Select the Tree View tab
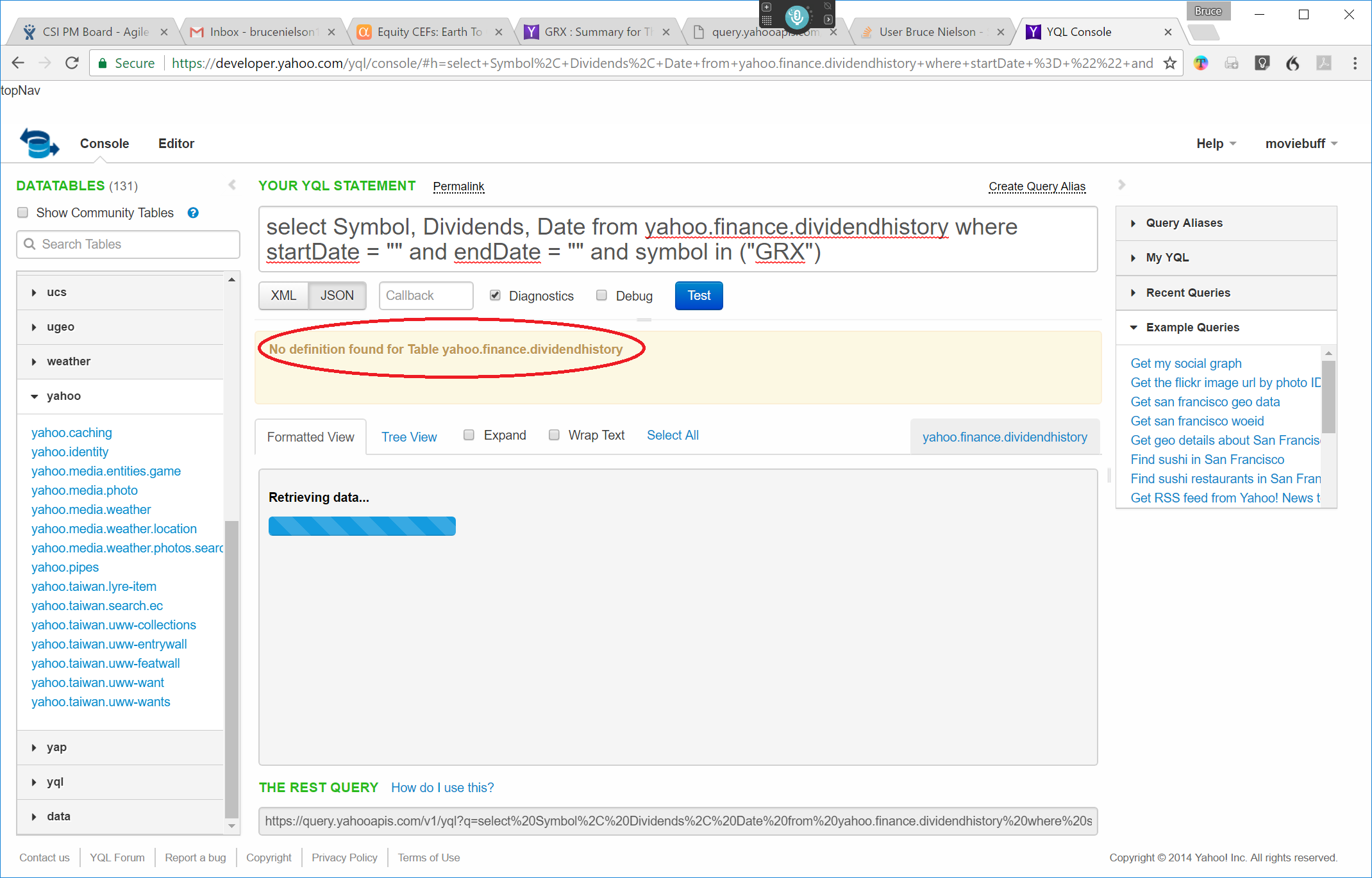Image resolution: width=1372 pixels, height=878 pixels. [409, 436]
